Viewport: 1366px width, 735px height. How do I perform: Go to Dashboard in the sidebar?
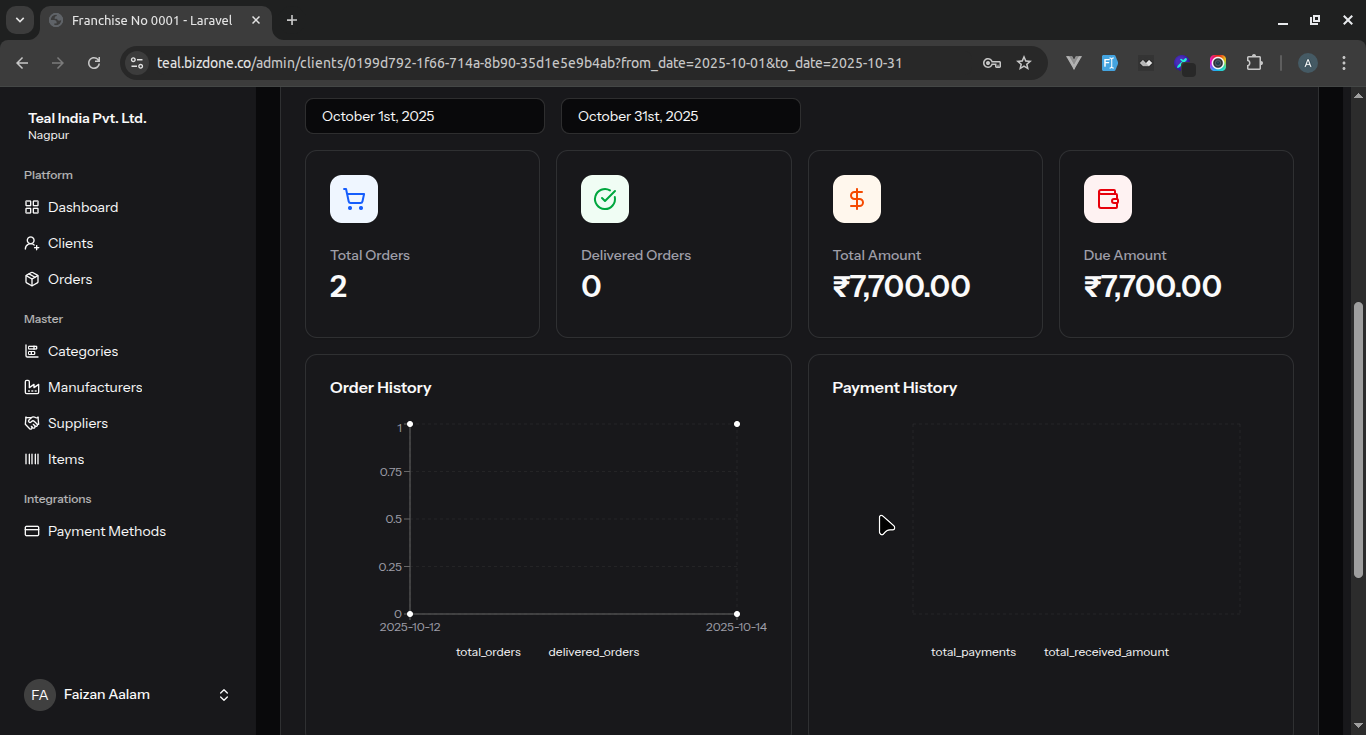tap(83, 207)
